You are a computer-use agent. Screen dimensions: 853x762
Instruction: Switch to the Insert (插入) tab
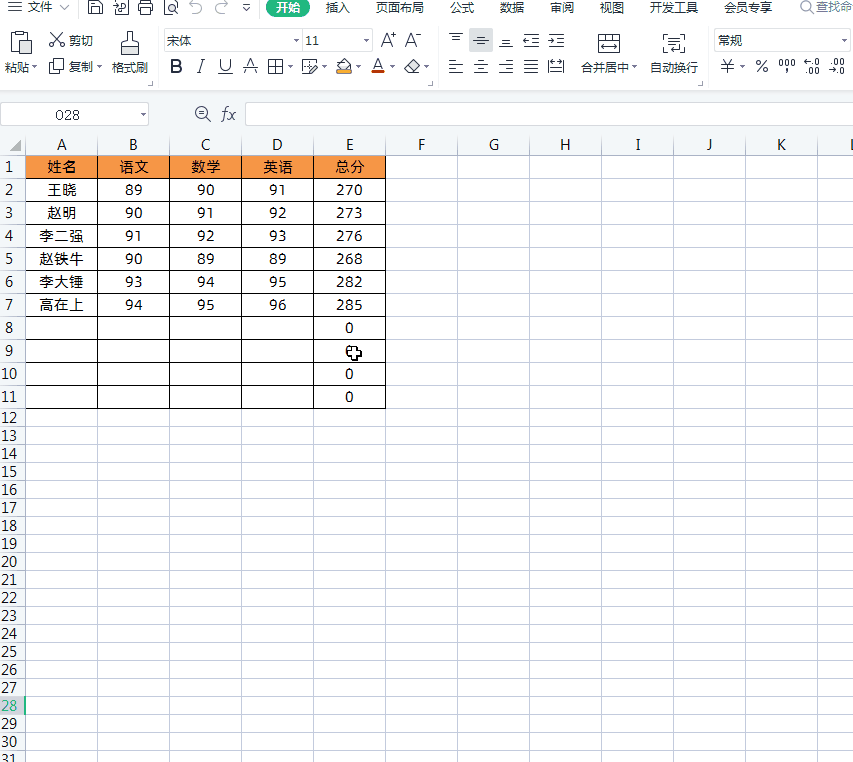click(x=337, y=7)
